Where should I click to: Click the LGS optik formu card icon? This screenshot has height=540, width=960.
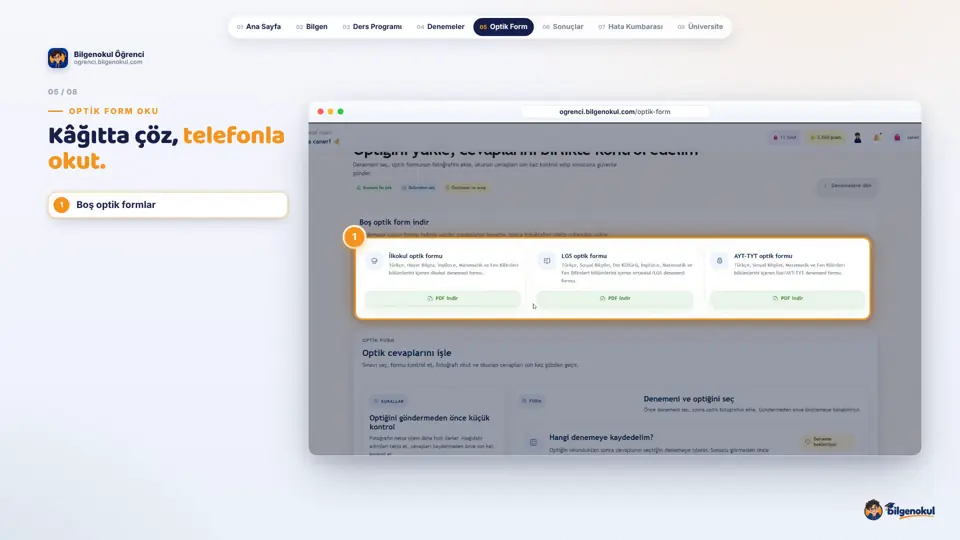coord(547,261)
